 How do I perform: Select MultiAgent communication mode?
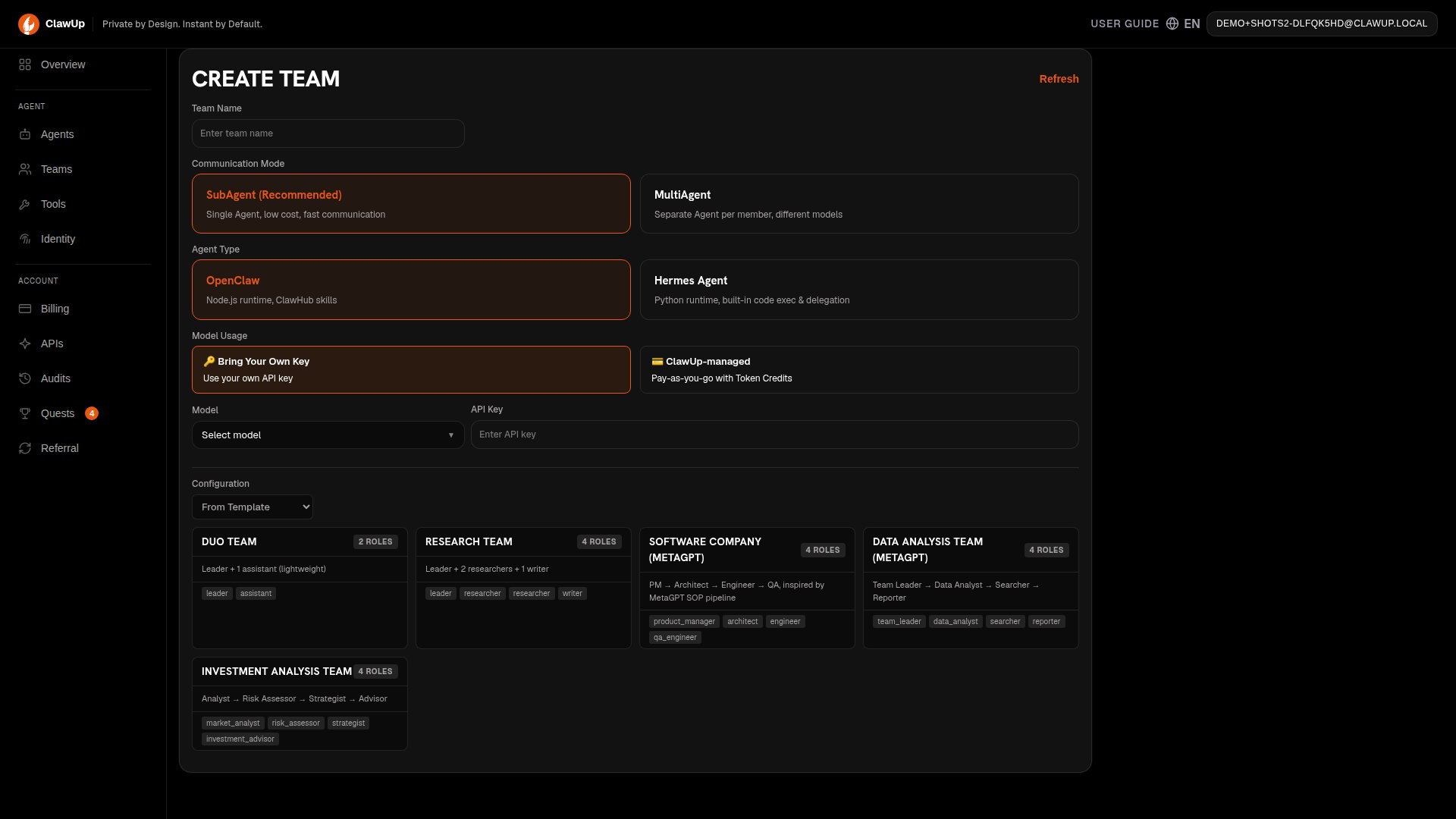click(859, 204)
